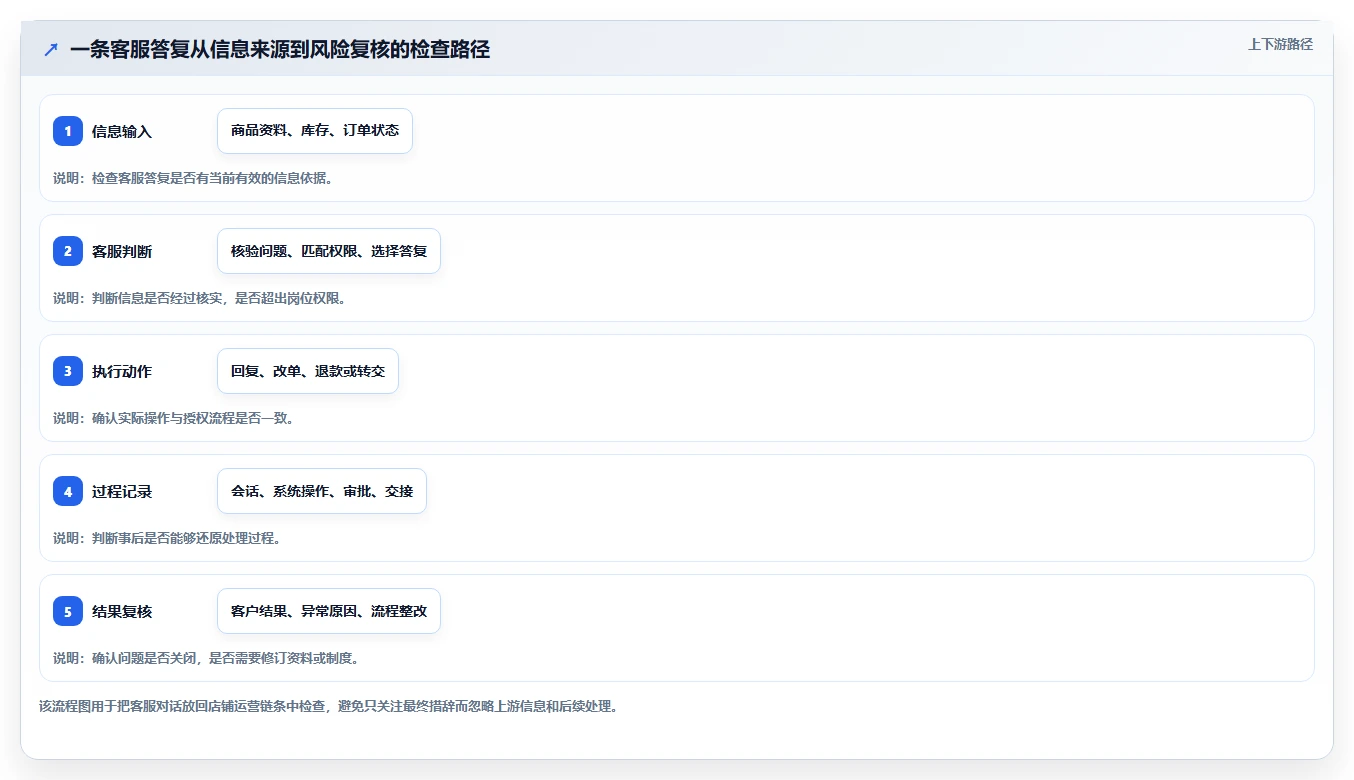Click the 商品资料、库存、订单状态 chip
This screenshot has height=780, width=1354.
click(315, 131)
